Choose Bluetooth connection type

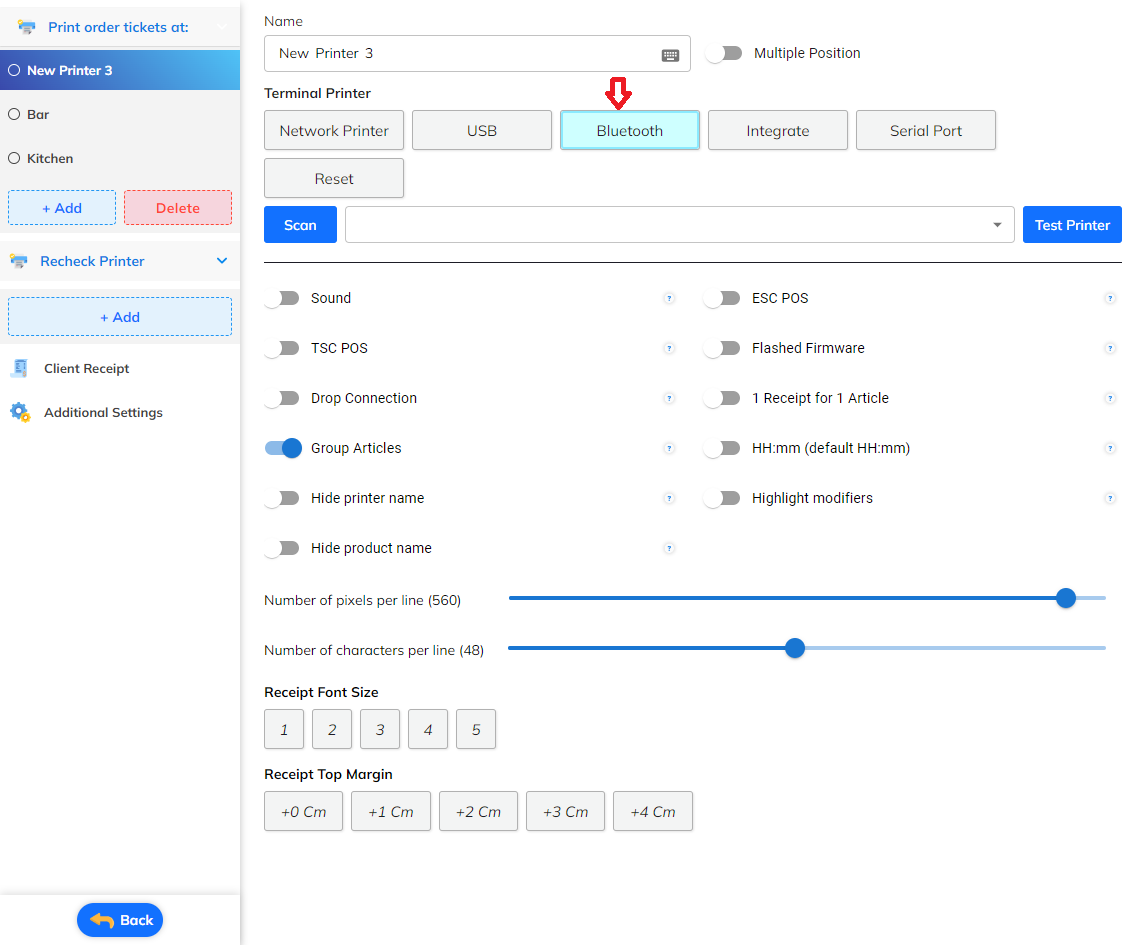630,131
